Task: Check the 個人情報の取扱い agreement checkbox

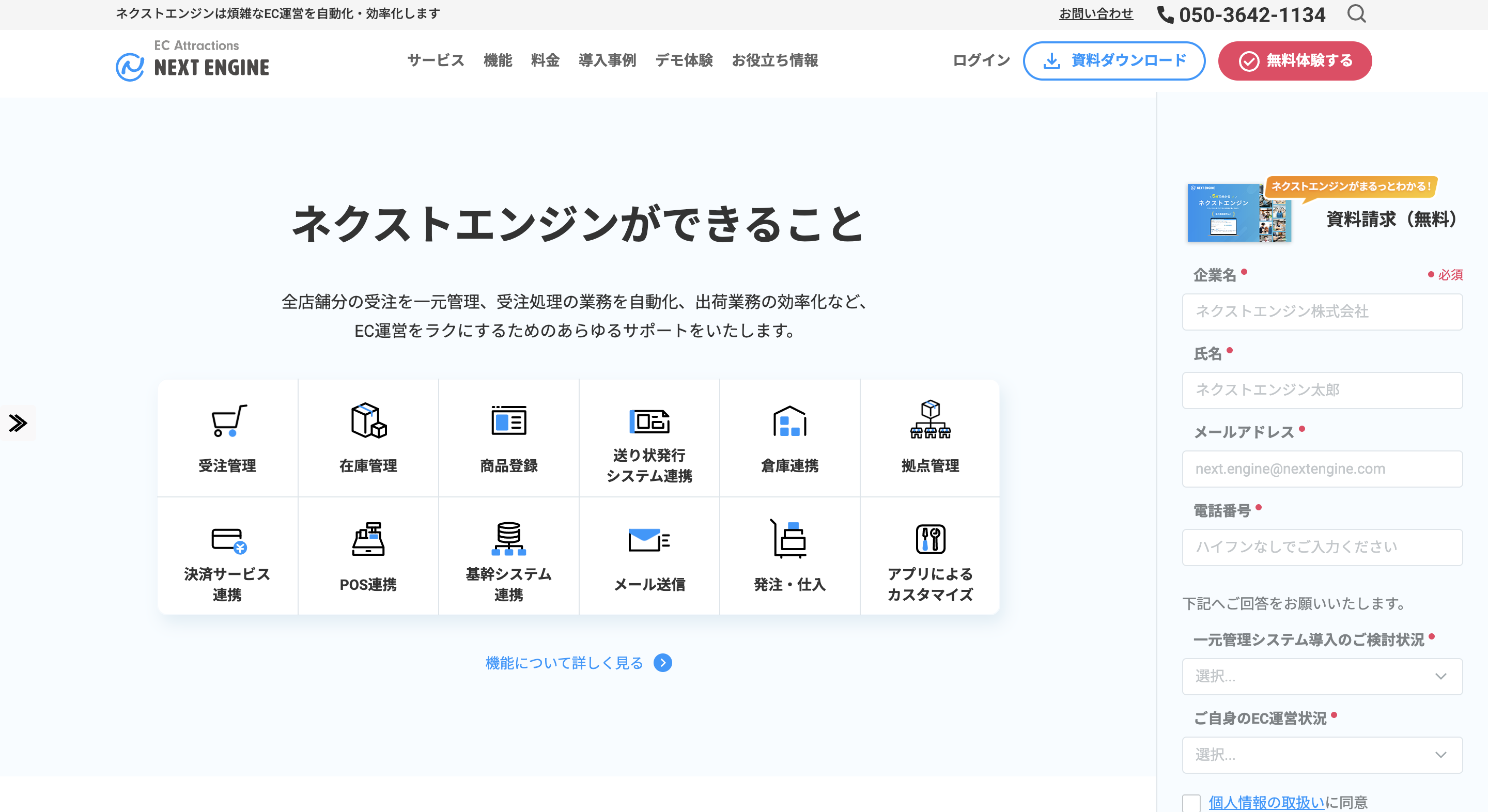Action: (x=1191, y=802)
